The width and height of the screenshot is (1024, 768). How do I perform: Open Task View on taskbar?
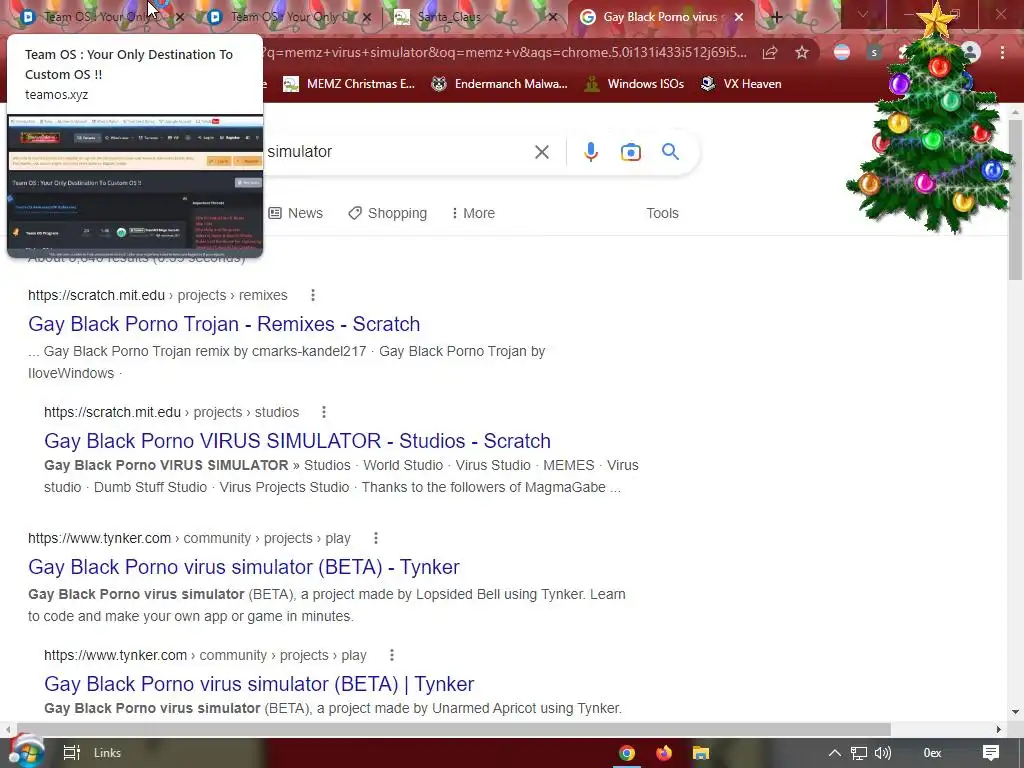(x=71, y=753)
